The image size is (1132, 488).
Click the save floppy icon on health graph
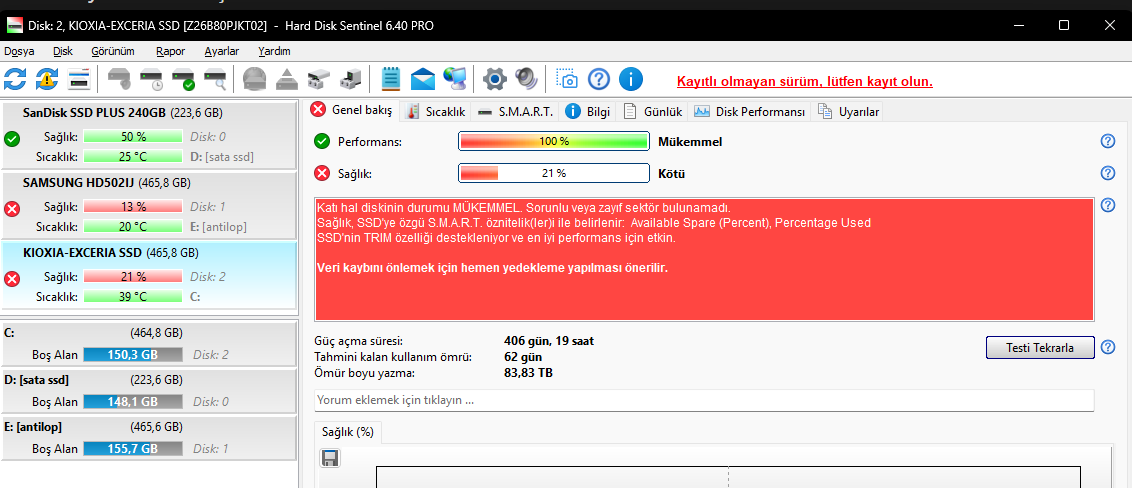pyautogui.click(x=330, y=458)
